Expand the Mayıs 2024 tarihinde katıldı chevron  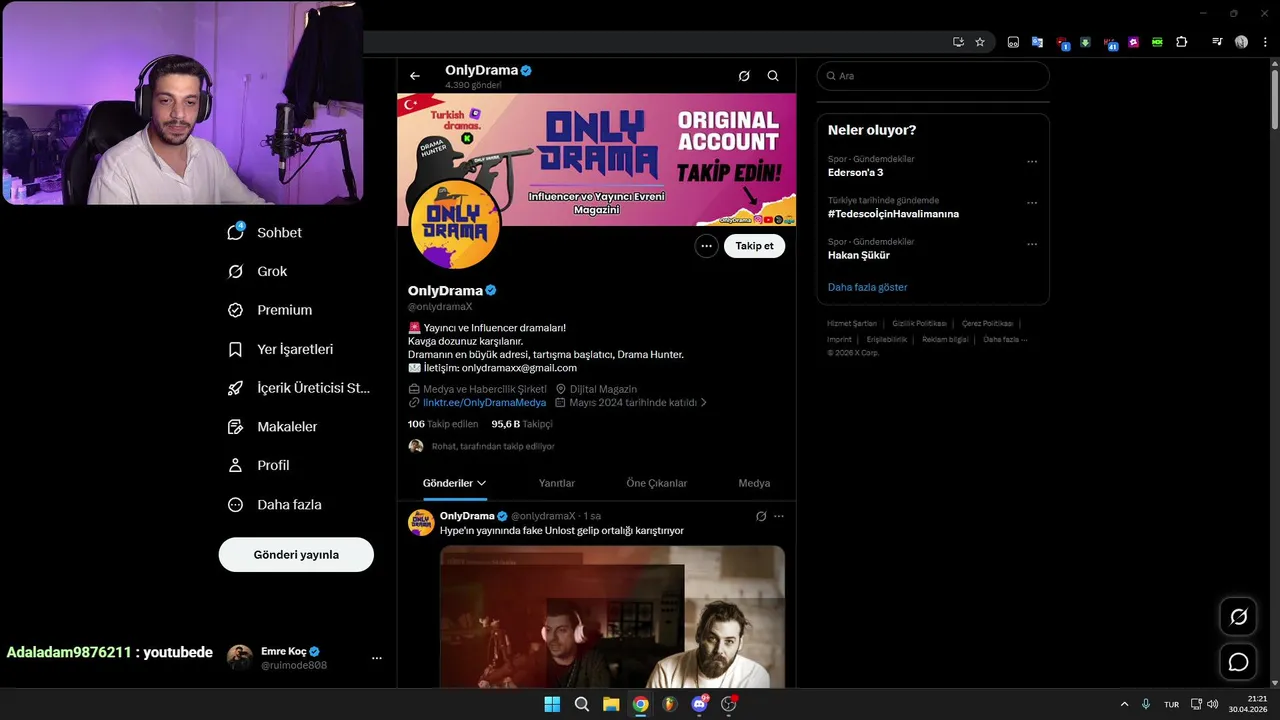pyautogui.click(x=703, y=403)
